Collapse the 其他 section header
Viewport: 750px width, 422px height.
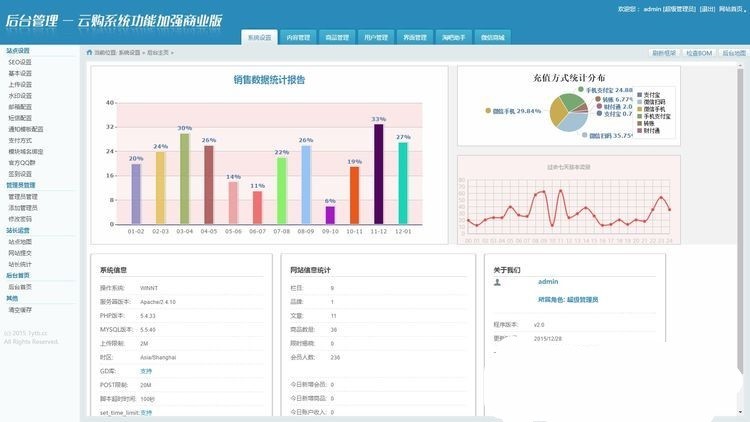click(12, 298)
